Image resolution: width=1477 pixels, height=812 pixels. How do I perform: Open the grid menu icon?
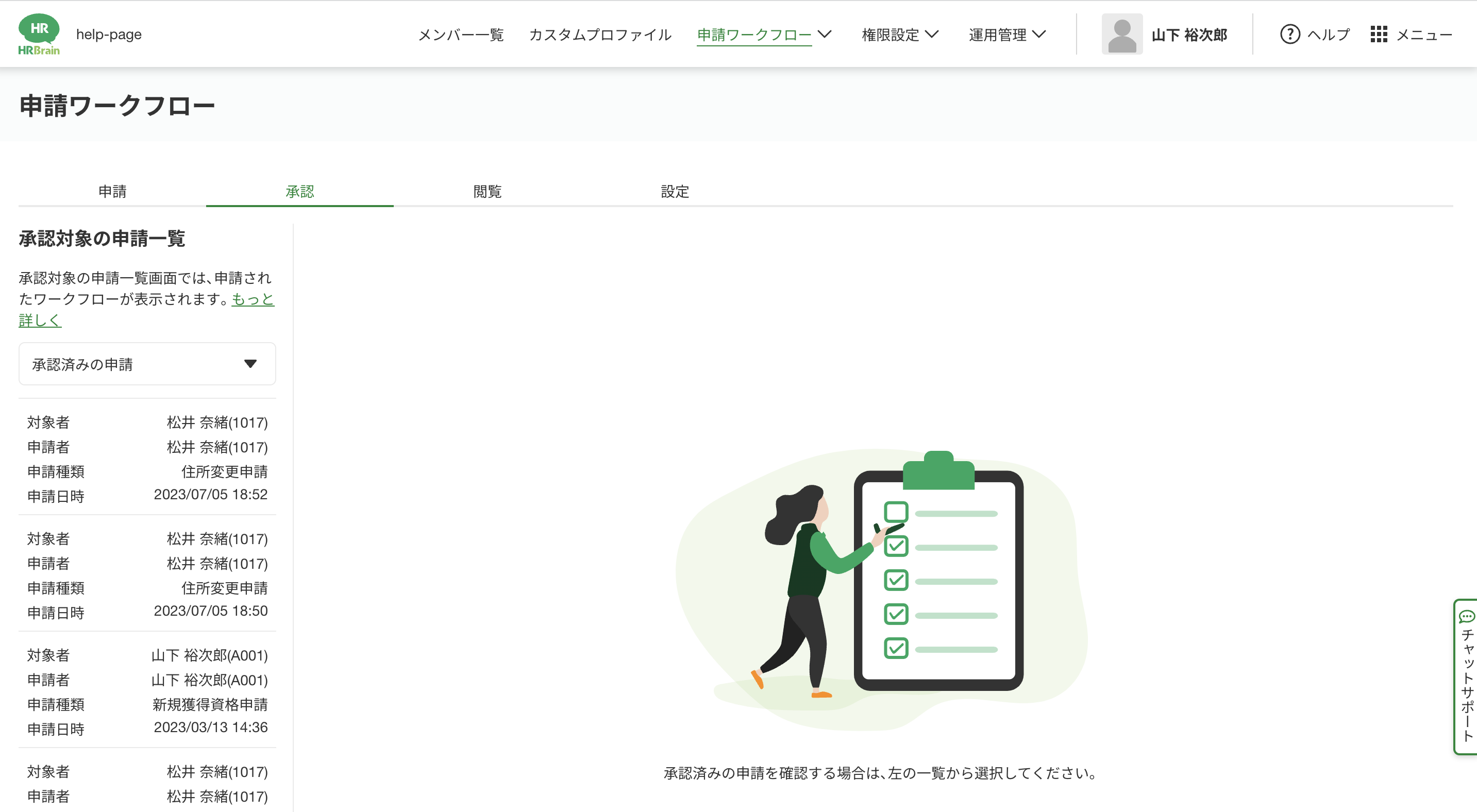[x=1379, y=35]
